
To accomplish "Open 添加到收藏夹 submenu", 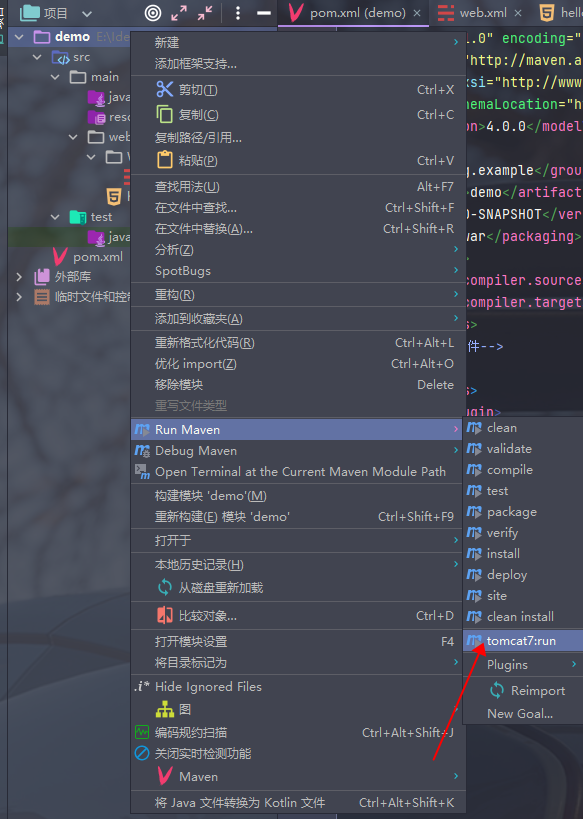I will (298, 319).
